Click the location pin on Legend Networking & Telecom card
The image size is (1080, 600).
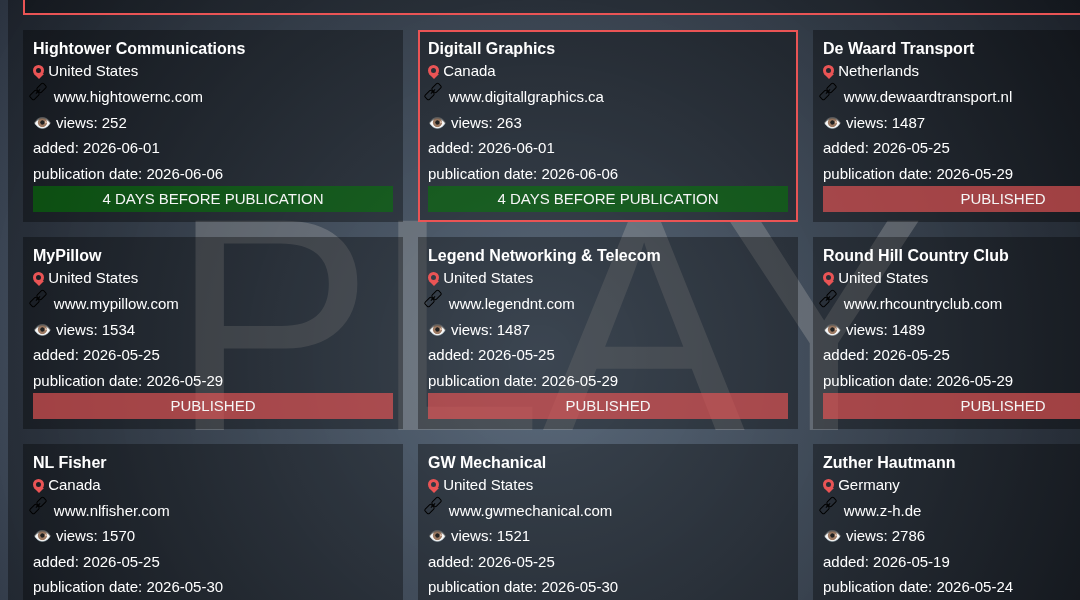[433, 279]
